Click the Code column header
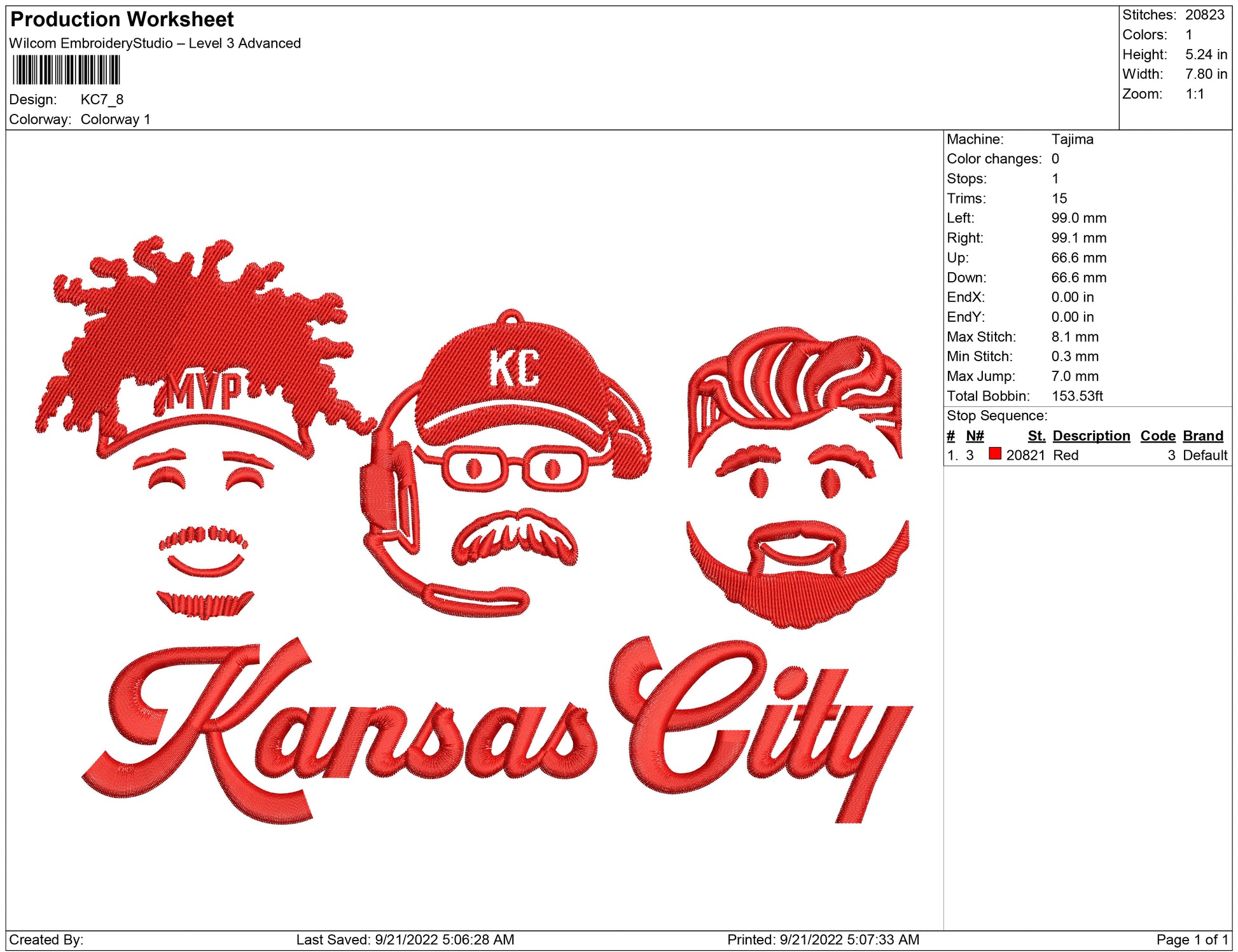 point(1157,436)
